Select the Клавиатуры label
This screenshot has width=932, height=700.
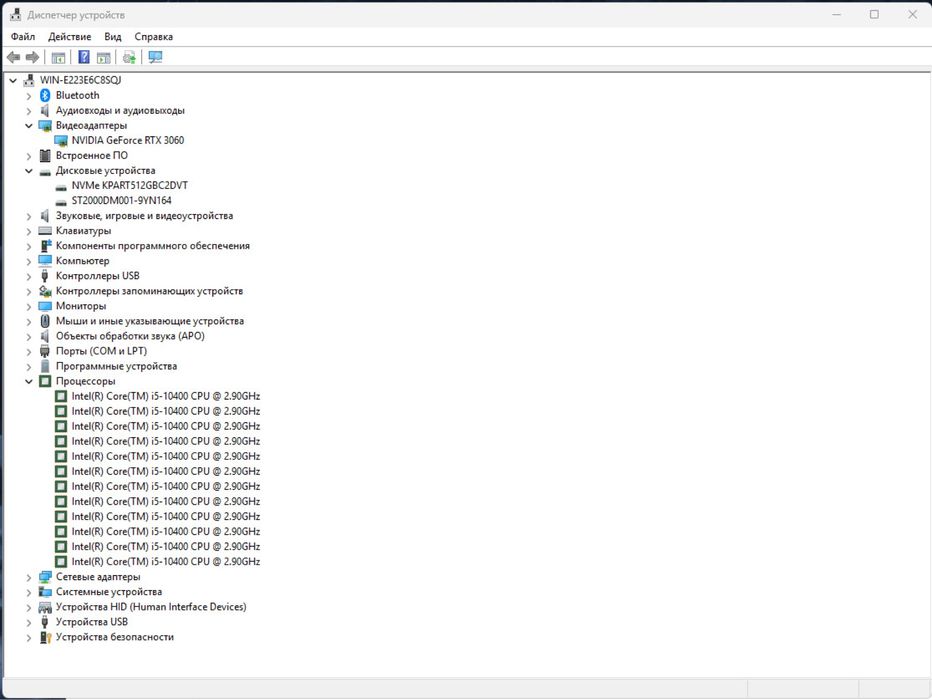click(x=83, y=231)
